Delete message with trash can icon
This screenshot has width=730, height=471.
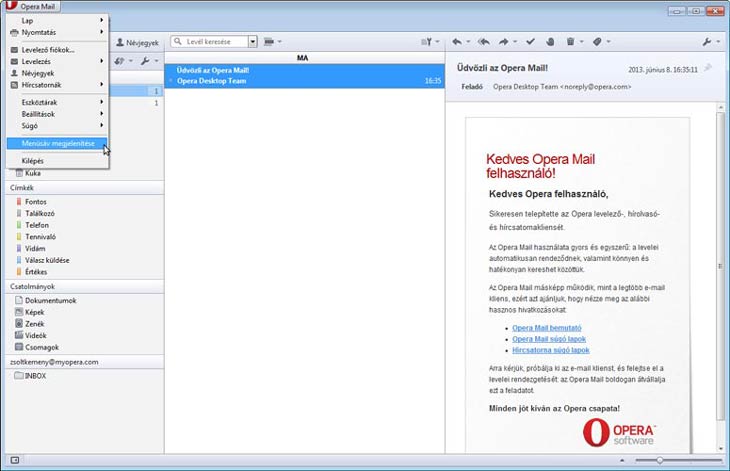tap(571, 42)
